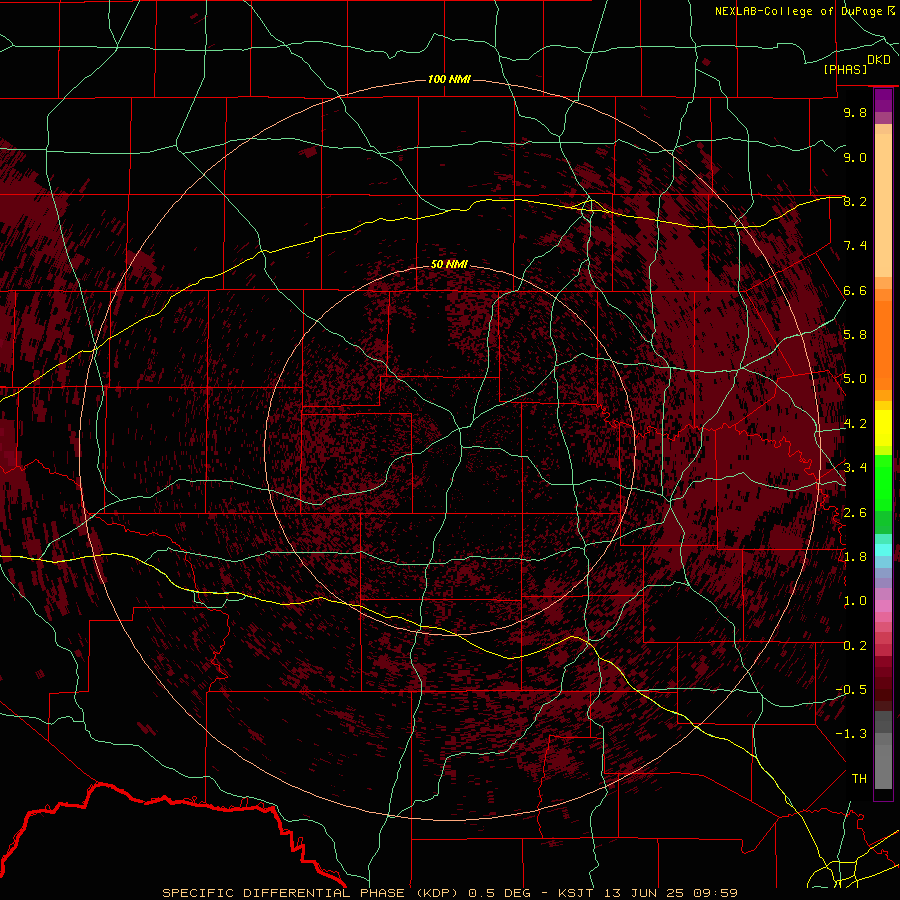Click the 9.0 value on the color scale
This screenshot has height=900, width=900.
855,157
